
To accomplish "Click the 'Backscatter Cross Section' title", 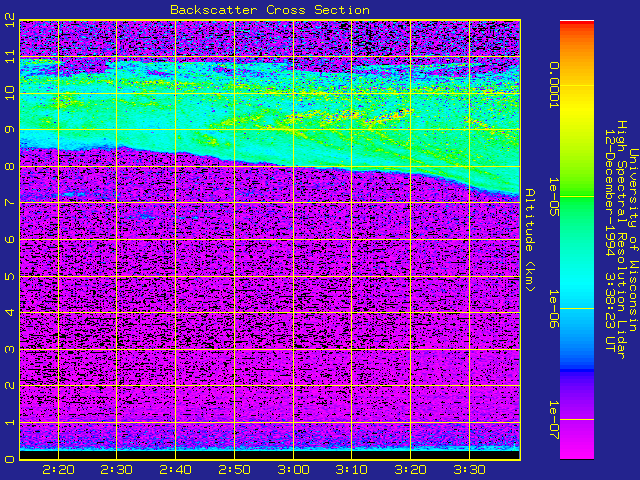I will pyautogui.click(x=270, y=10).
